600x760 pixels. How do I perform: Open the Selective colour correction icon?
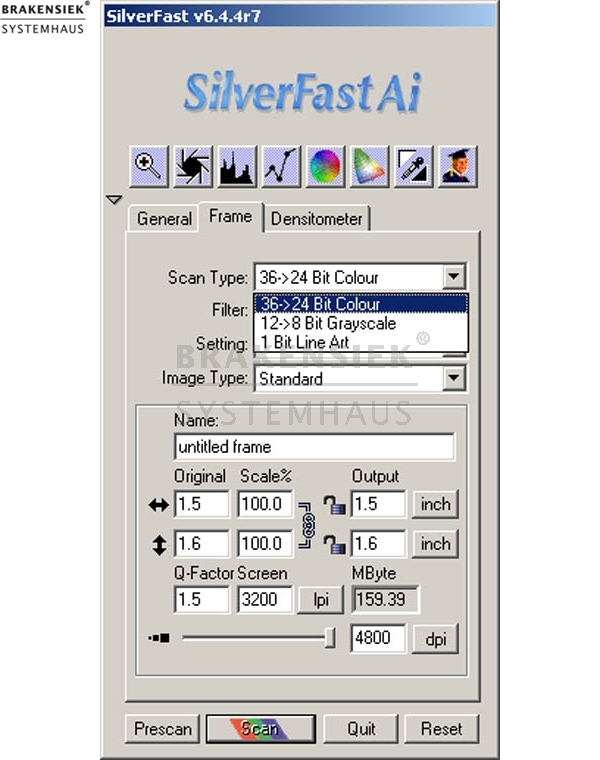[369, 166]
